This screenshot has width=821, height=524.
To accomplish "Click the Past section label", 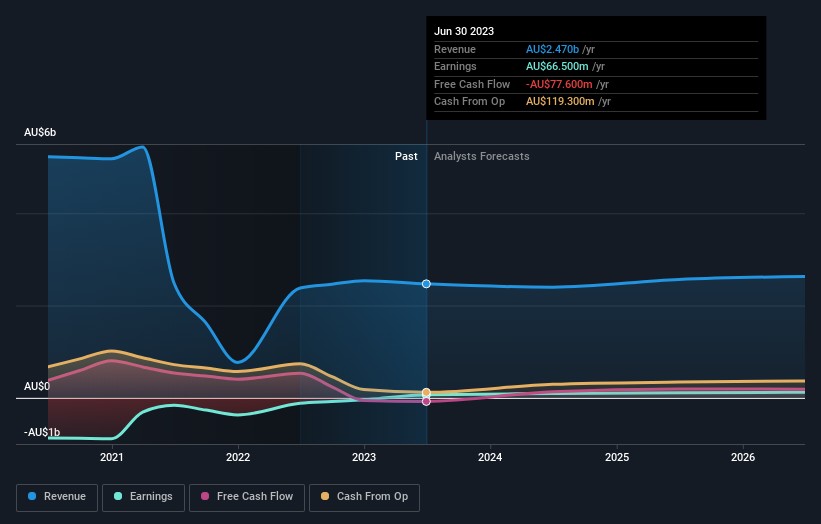I will pos(406,156).
